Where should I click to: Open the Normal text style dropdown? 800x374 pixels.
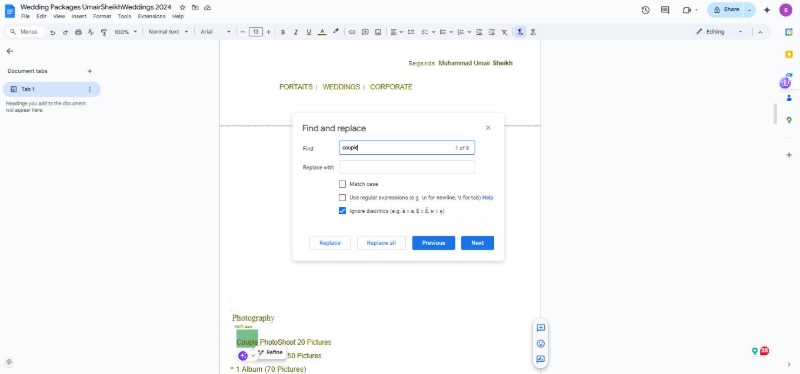pos(168,32)
